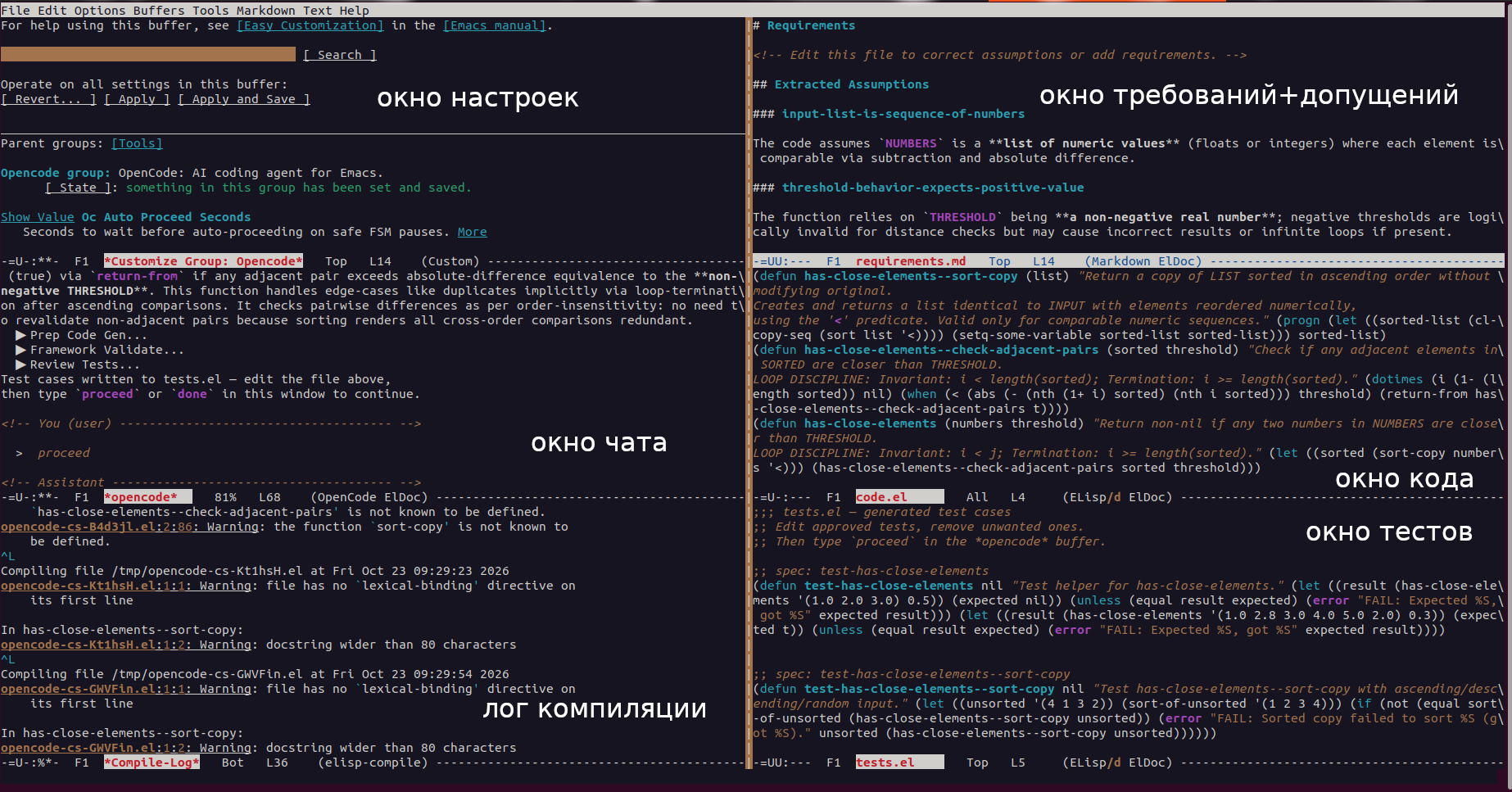Open the File menu
The width and height of the screenshot is (1512, 792).
(x=16, y=11)
